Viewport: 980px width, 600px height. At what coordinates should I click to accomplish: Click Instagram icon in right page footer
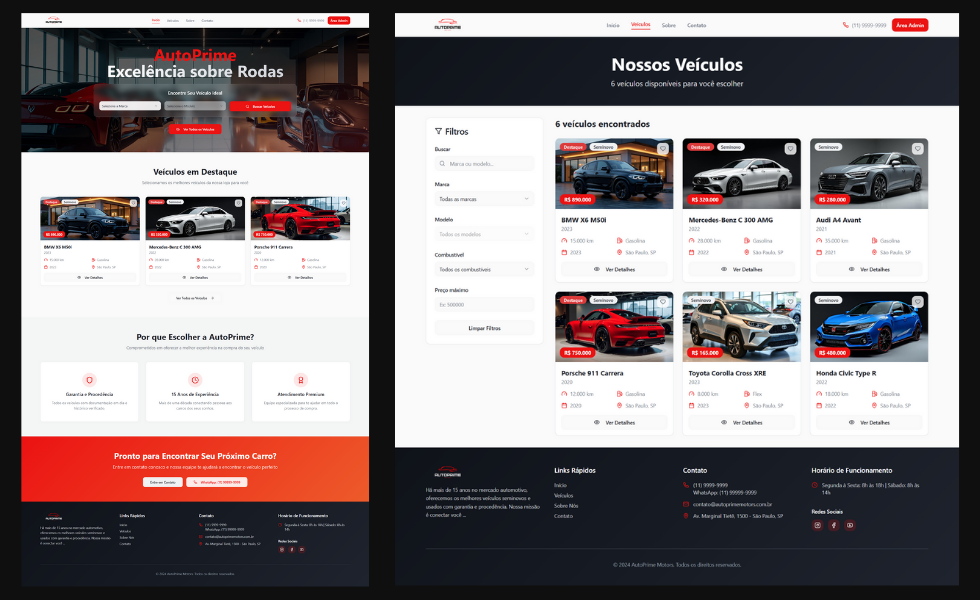click(x=817, y=525)
